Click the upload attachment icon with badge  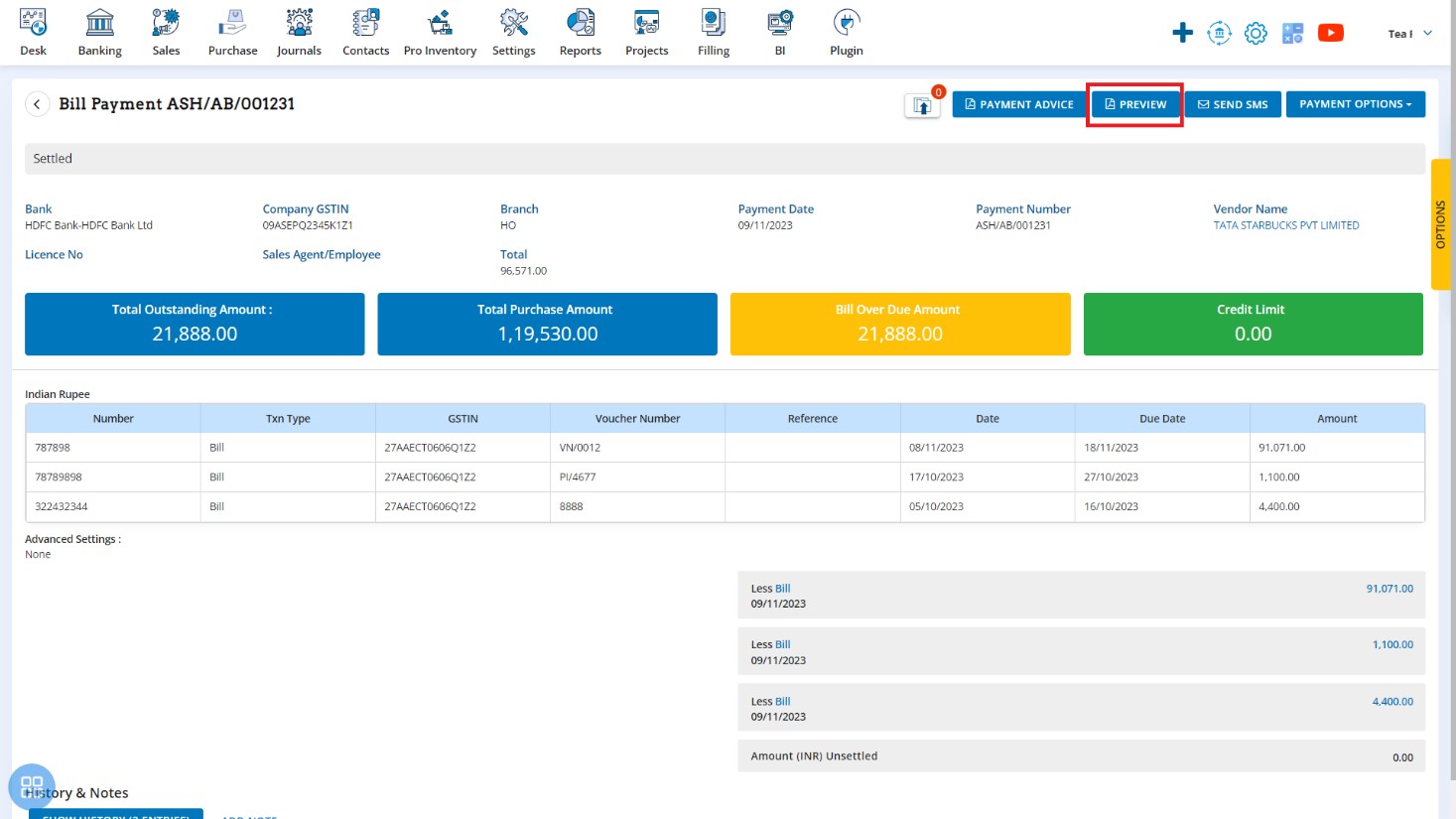tap(922, 105)
